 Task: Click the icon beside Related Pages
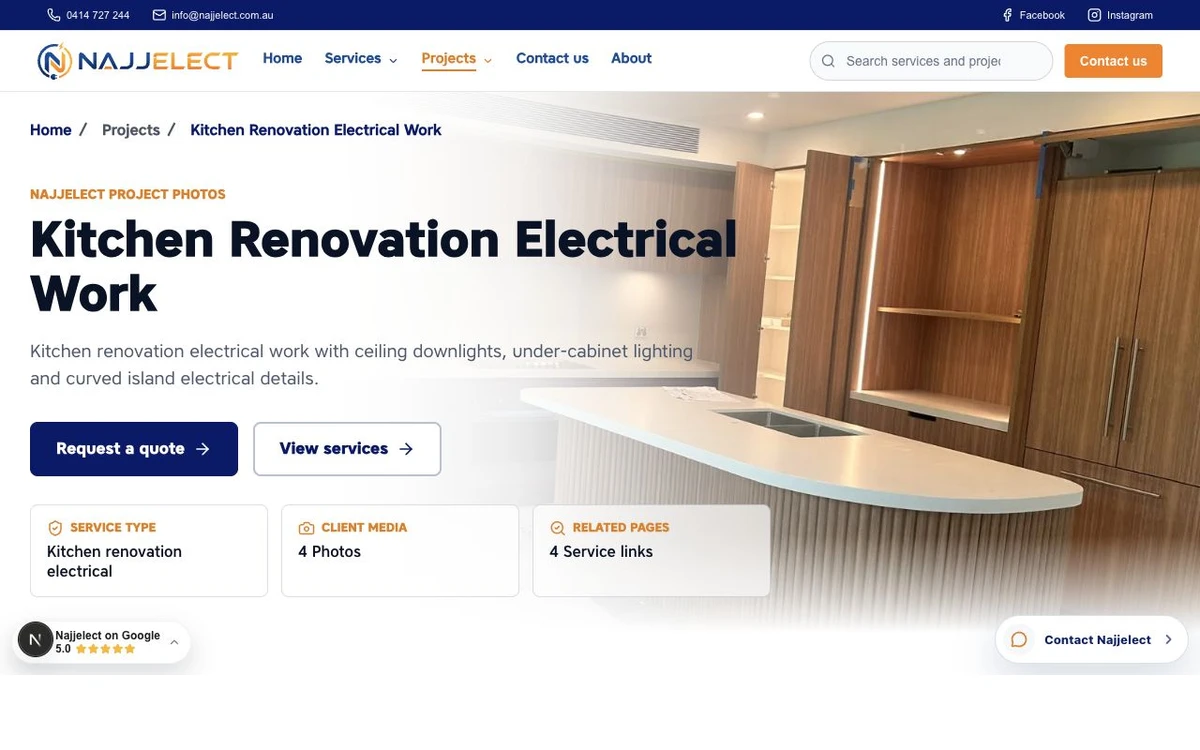tap(557, 528)
